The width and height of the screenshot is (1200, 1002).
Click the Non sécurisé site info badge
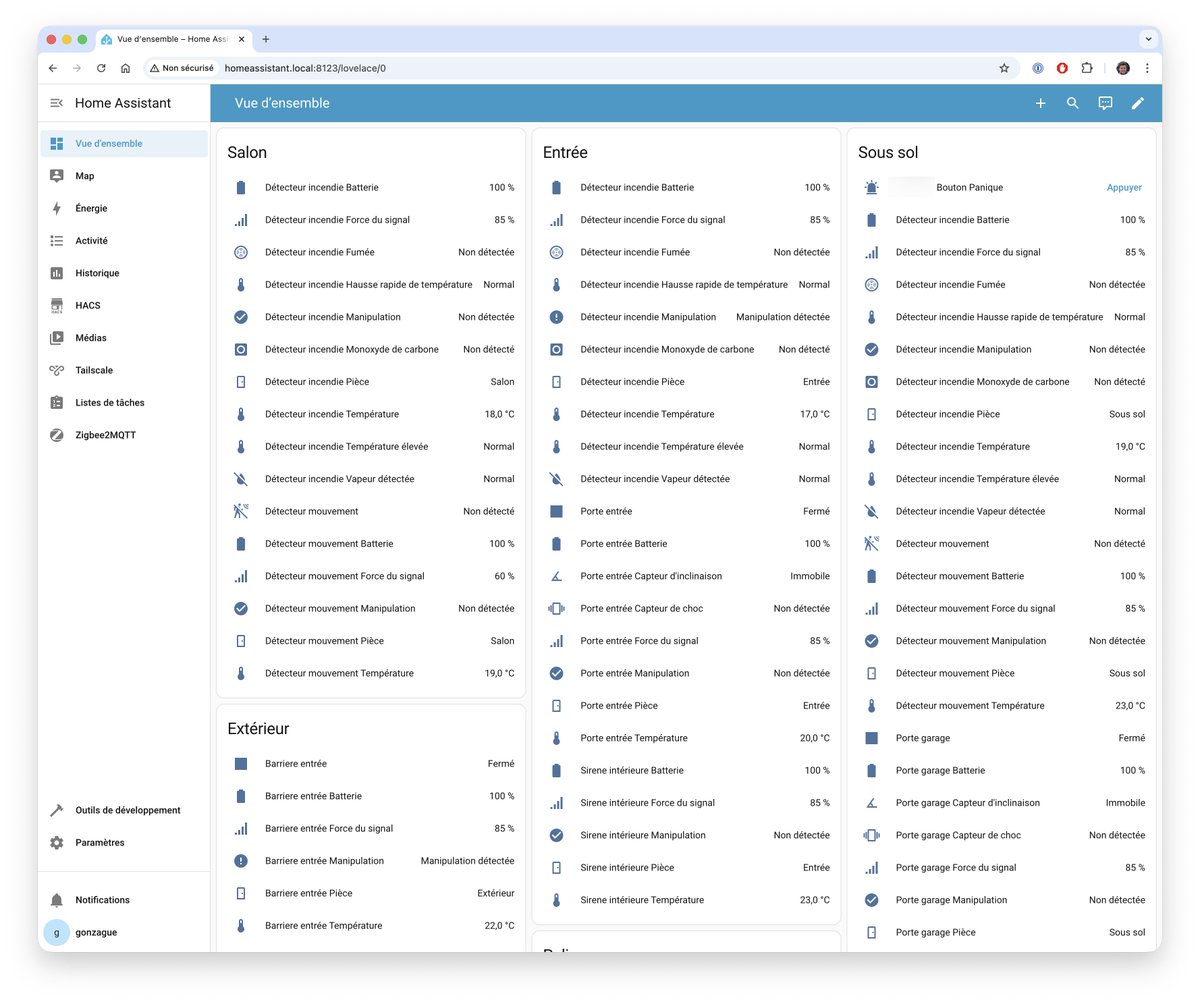[x=182, y=68]
